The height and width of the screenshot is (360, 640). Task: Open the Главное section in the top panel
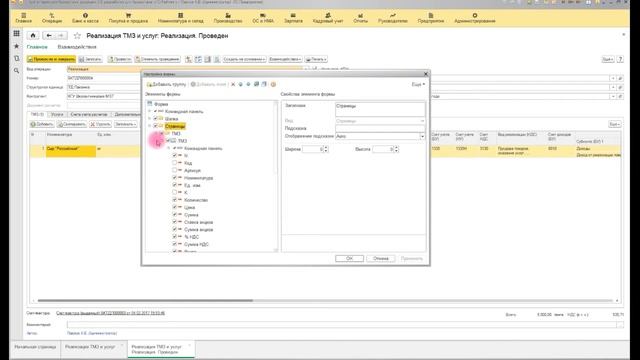pos(23,18)
